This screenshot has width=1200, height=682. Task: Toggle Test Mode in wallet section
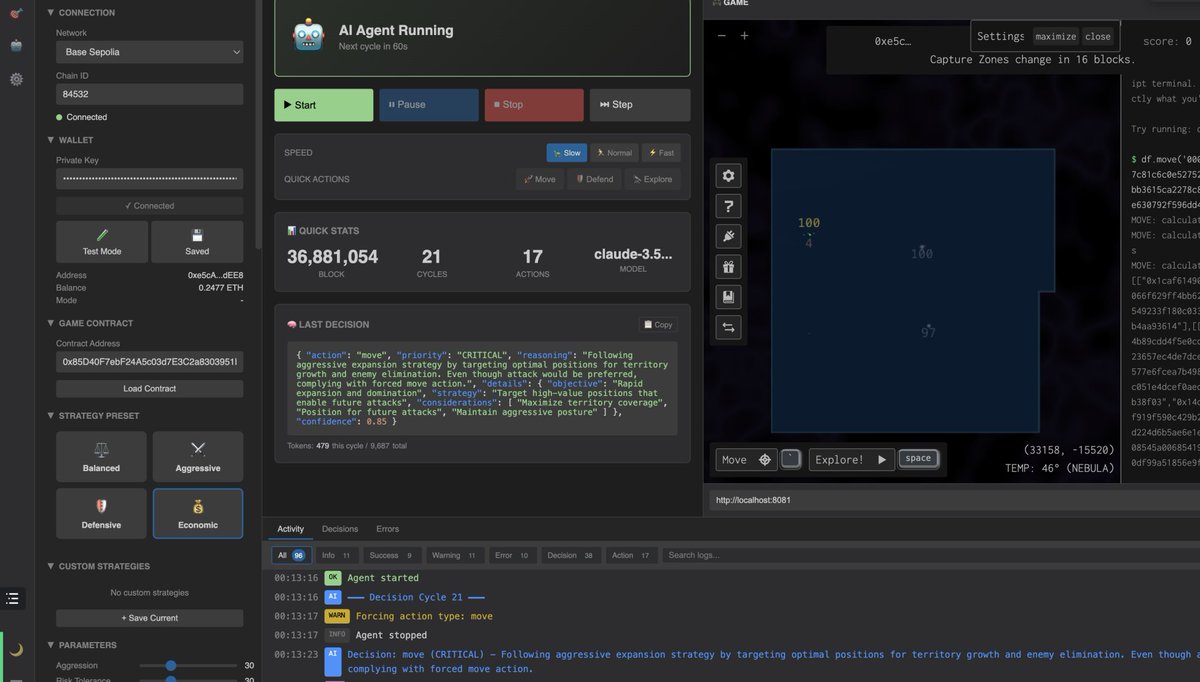click(101, 241)
